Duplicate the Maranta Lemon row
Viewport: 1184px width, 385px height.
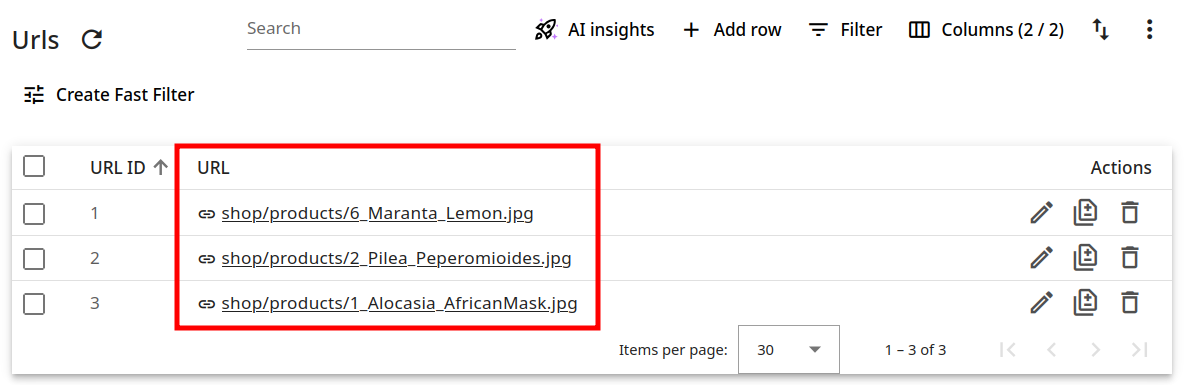pyautogui.click(x=1085, y=214)
